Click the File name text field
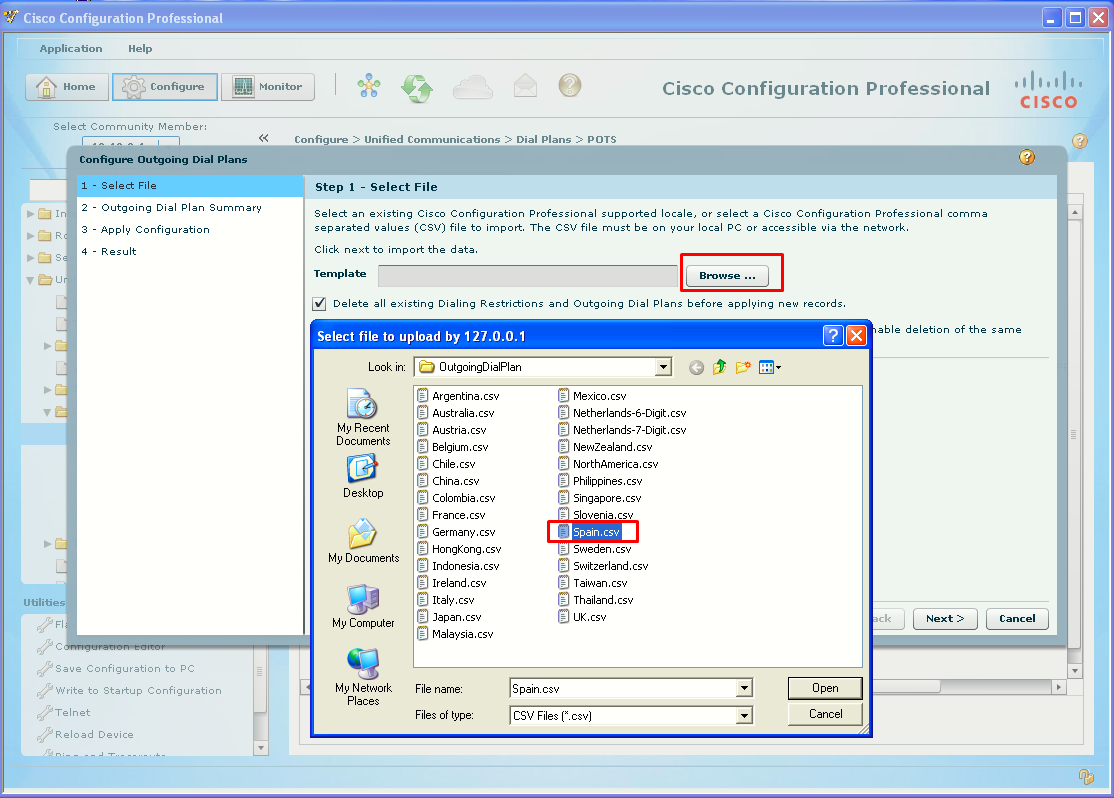1114x798 pixels. tap(624, 688)
